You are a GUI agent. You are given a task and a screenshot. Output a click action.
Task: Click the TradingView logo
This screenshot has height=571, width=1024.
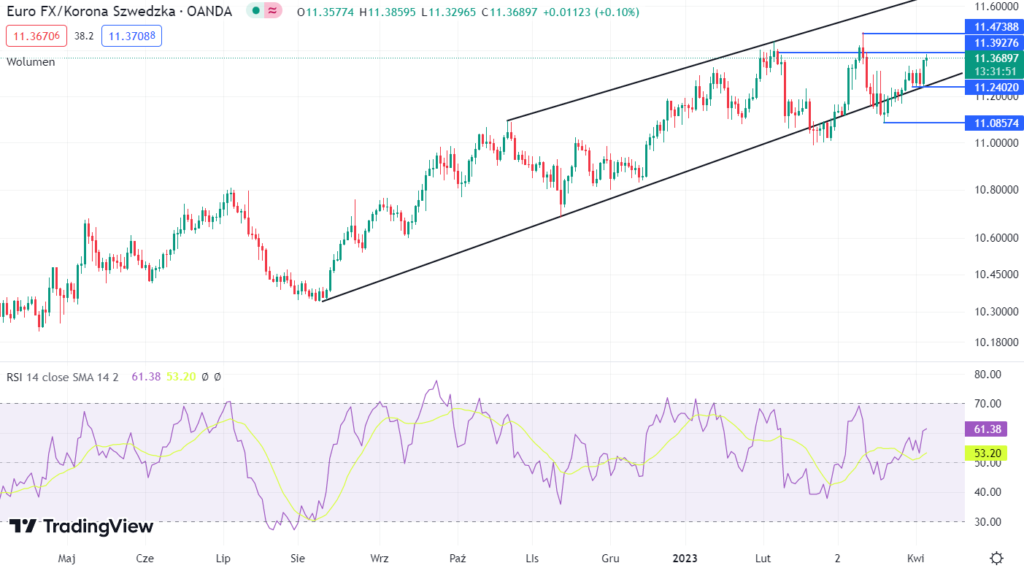click(82, 526)
